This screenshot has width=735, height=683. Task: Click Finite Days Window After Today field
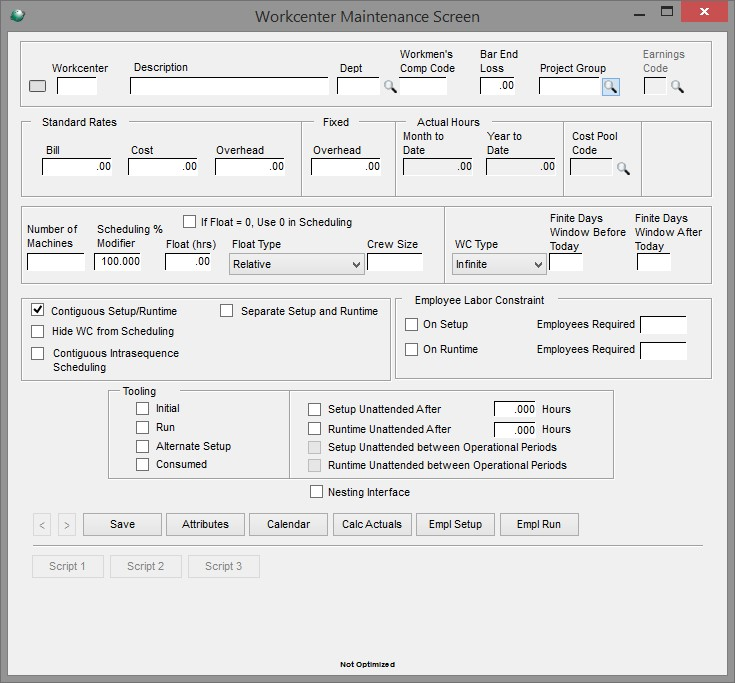(653, 262)
